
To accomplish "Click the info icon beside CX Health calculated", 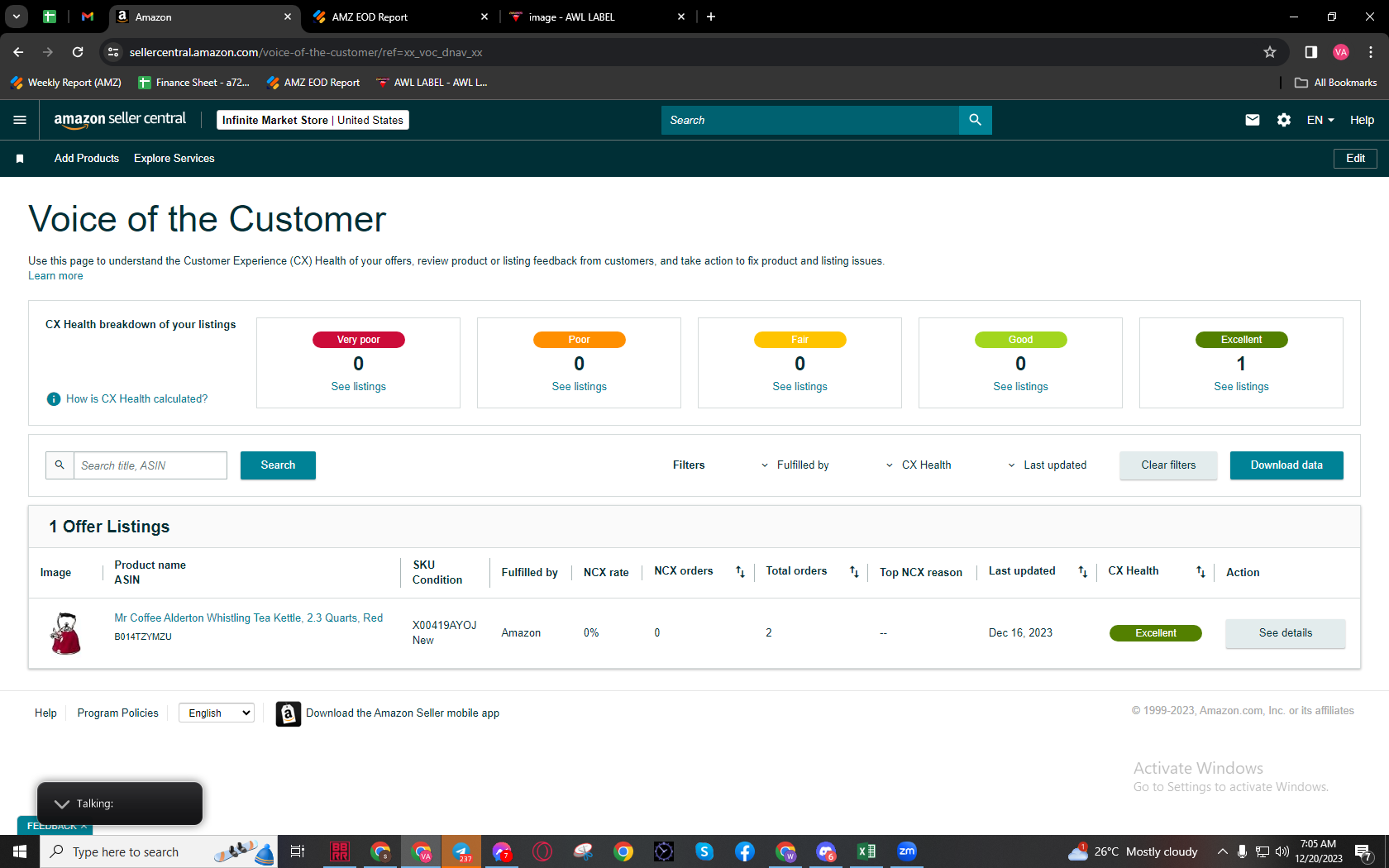I will click(x=54, y=399).
